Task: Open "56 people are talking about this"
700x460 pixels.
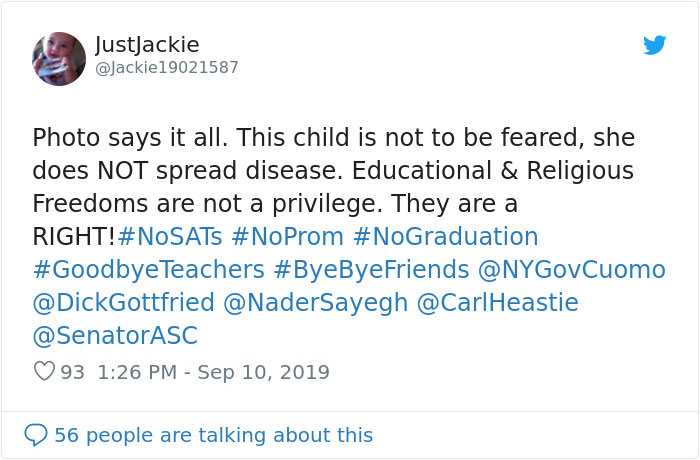Action: [213, 435]
